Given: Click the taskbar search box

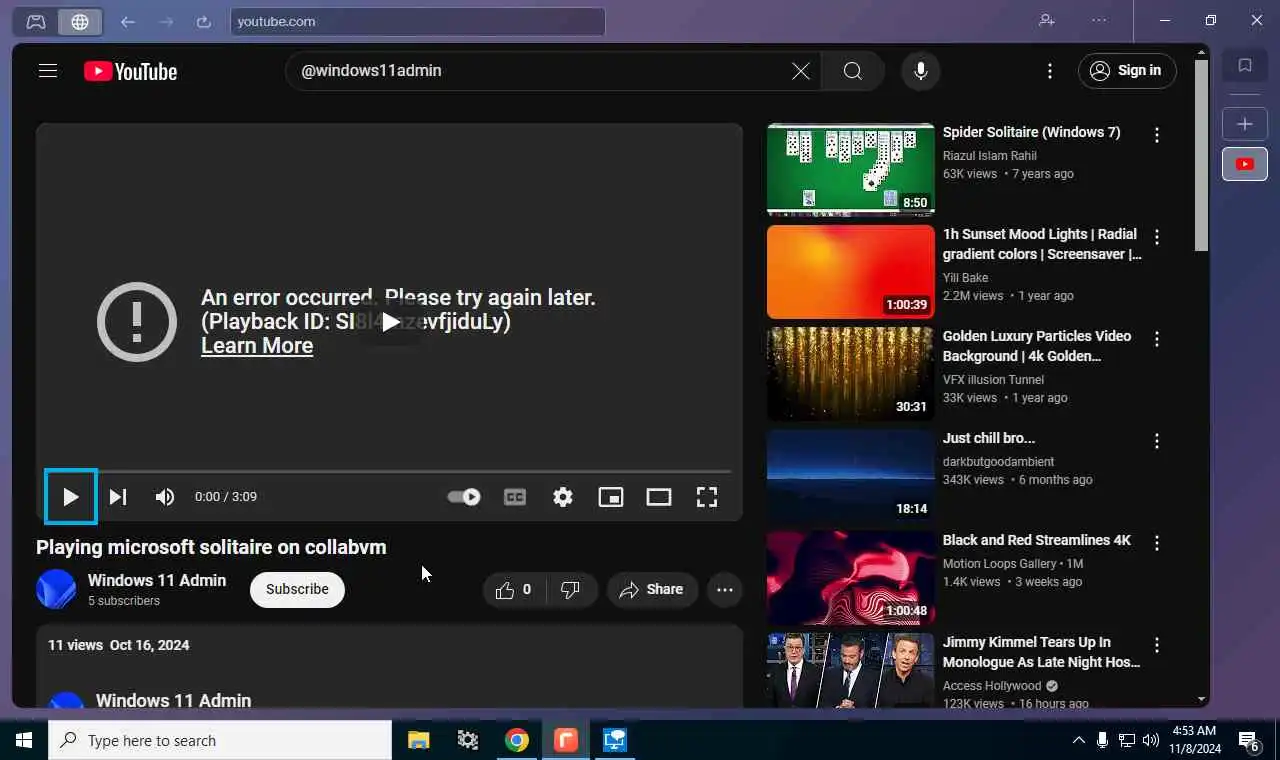Looking at the screenshot, I should coord(220,740).
